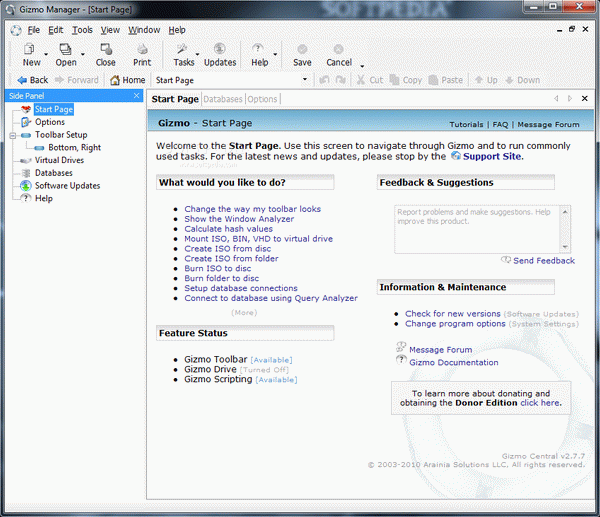Click the Print toolbar icon
600x517 pixels.
click(142, 49)
